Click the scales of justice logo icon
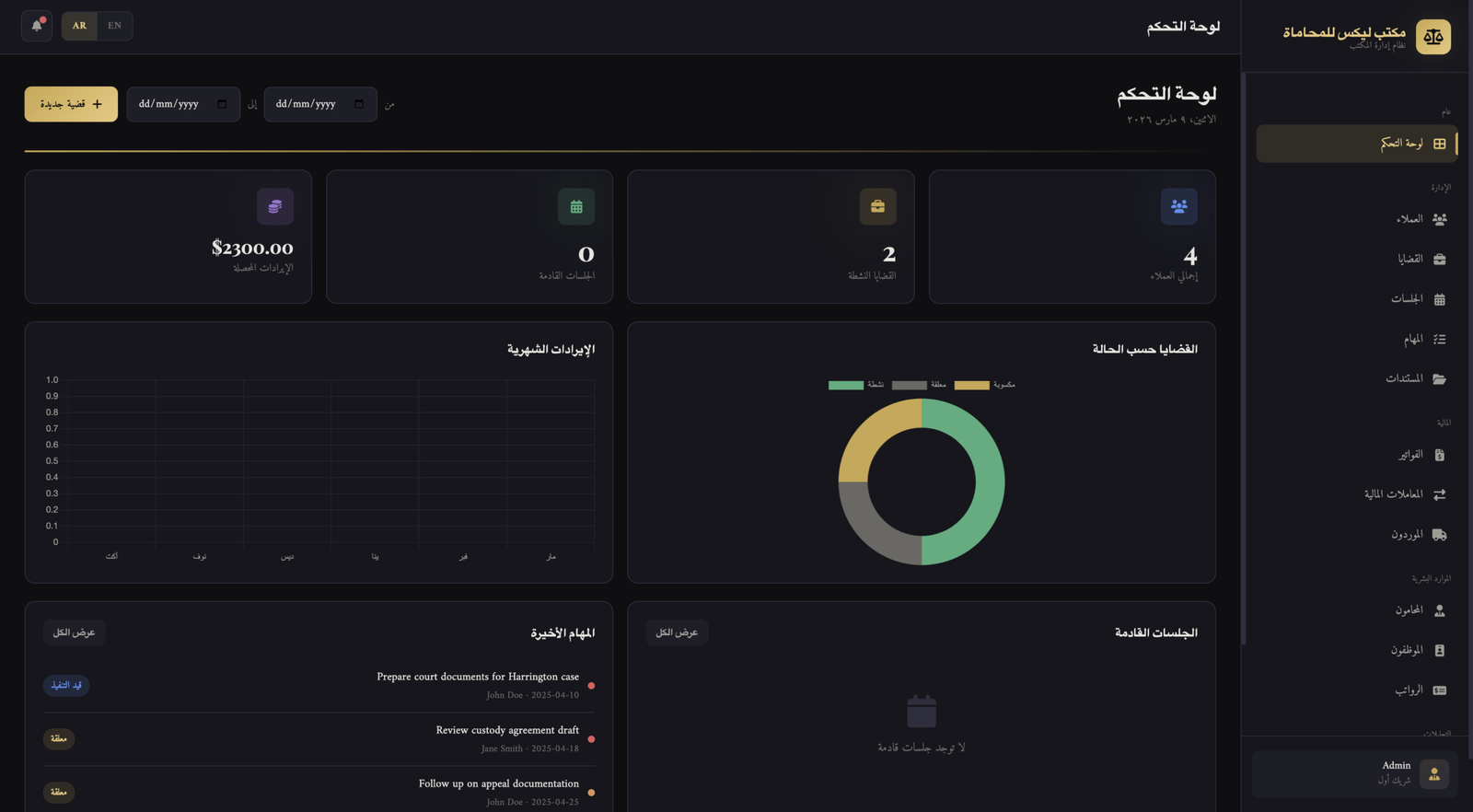This screenshot has width=1473, height=812. pos(1432,37)
